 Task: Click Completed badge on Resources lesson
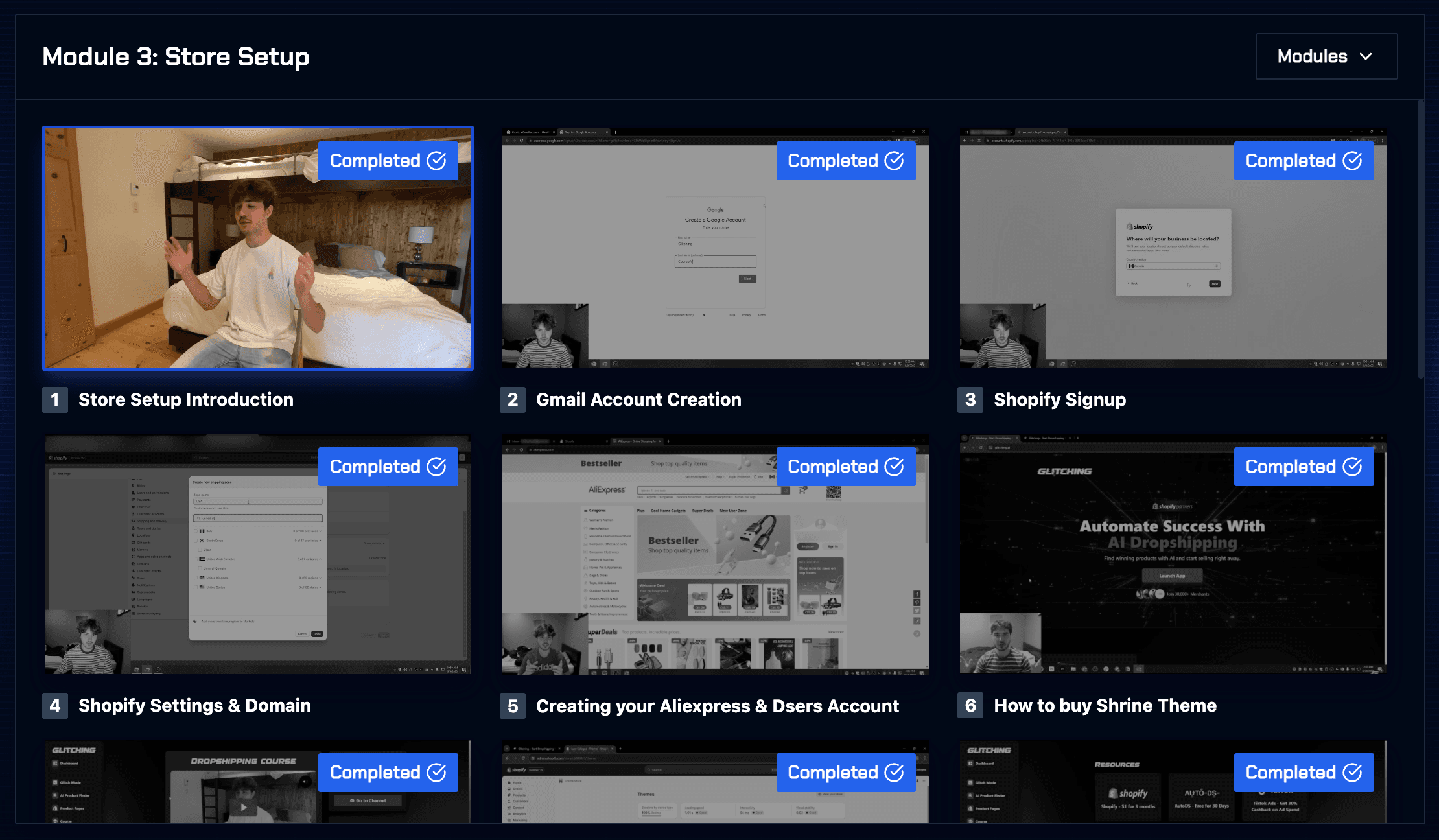(1304, 773)
